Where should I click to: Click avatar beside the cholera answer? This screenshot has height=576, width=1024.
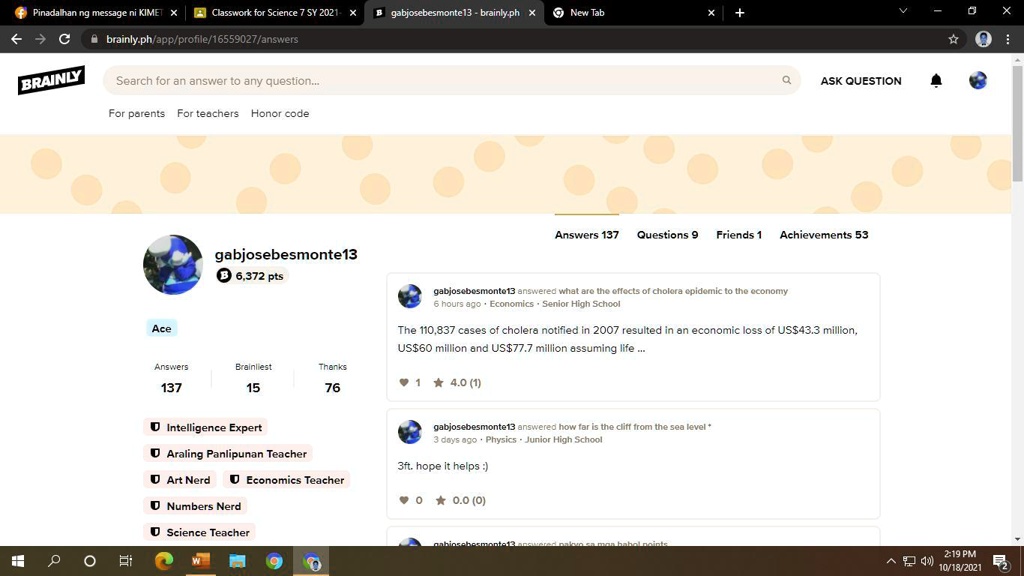point(410,296)
